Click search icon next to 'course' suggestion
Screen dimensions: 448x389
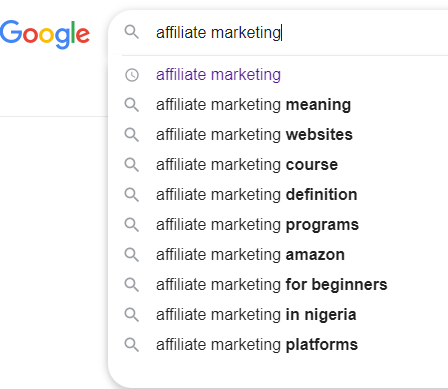click(132, 165)
